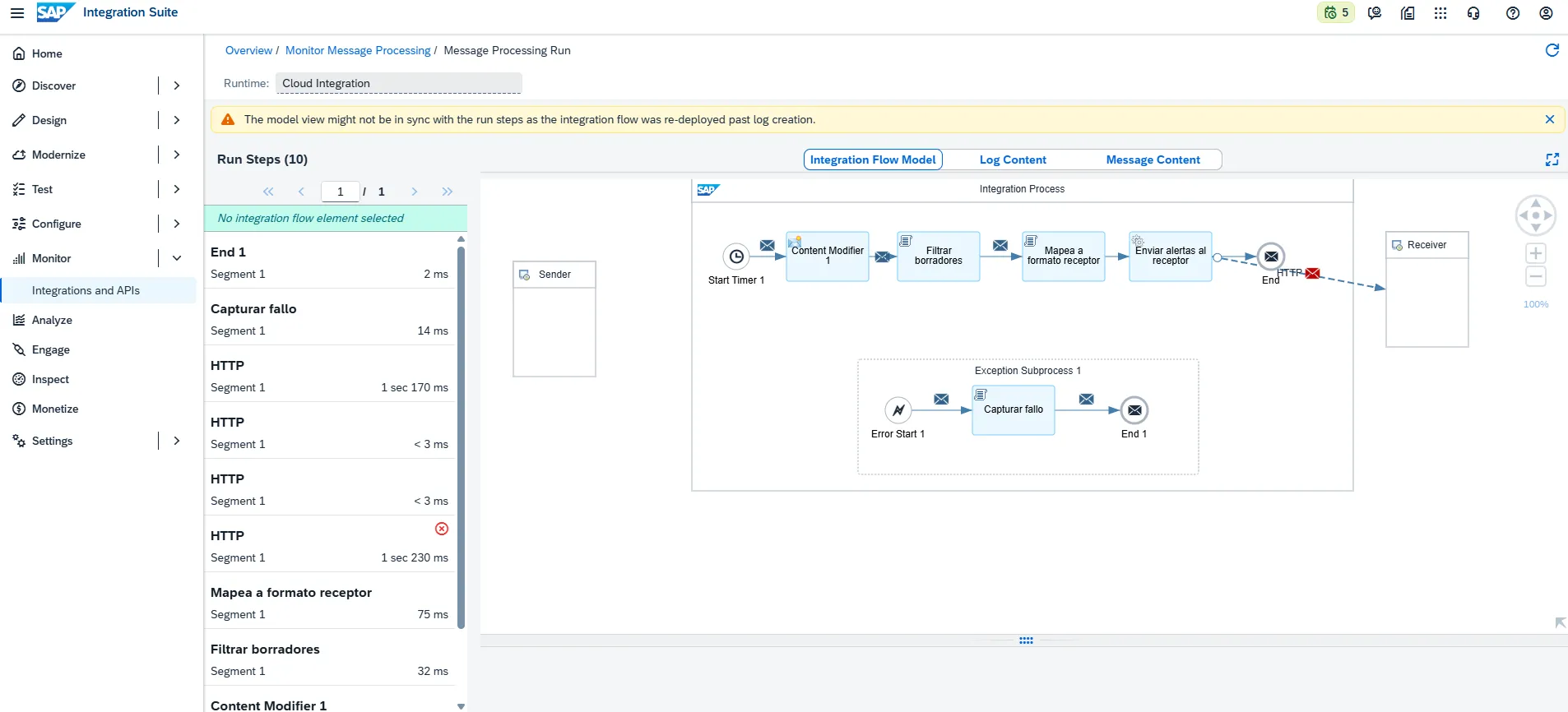Expand the Settings menu chevron
This screenshot has width=1568, height=712.
pos(177,441)
